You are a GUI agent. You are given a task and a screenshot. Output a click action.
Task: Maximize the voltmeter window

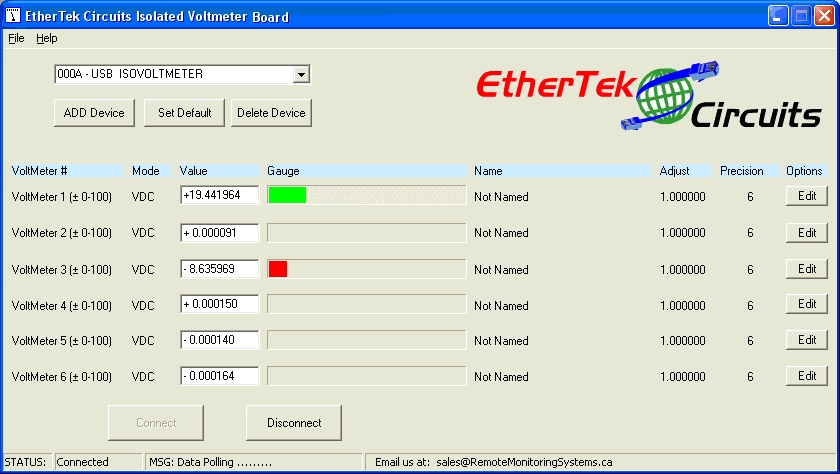click(801, 16)
